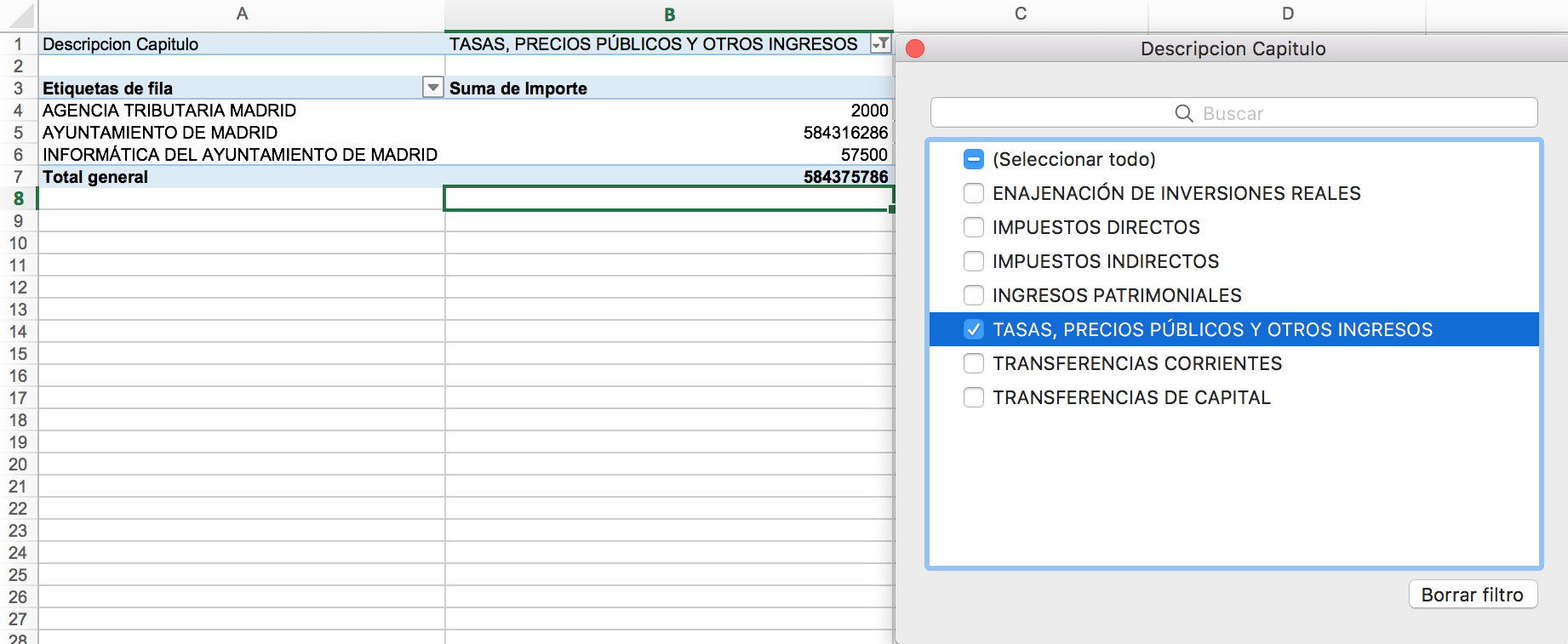Check IMPUESTOS DIRECTOS option
This screenshot has height=644, width=1568.
[974, 227]
